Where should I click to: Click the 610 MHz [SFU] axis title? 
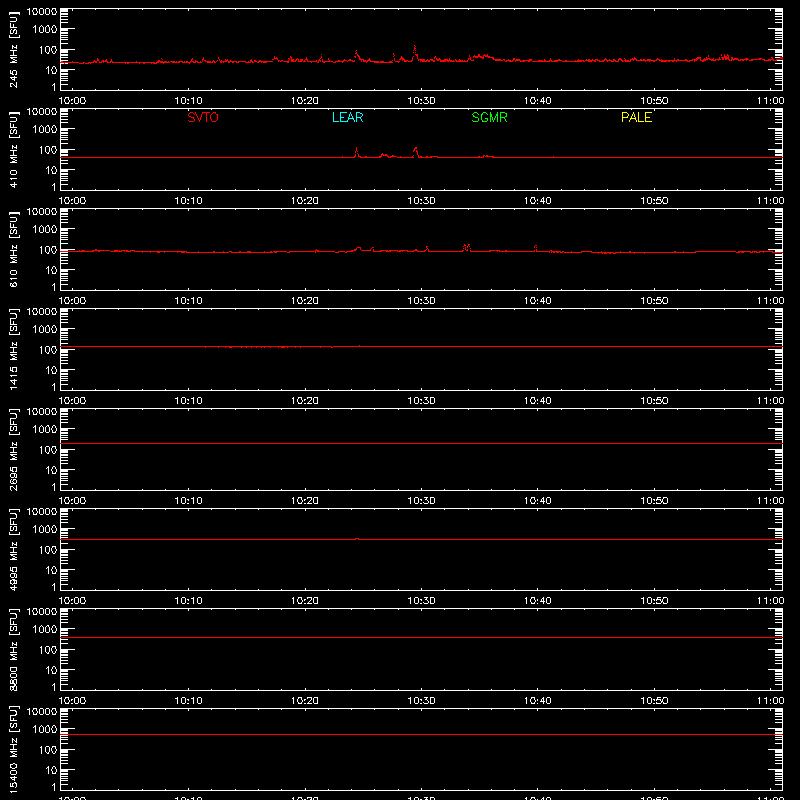pyautogui.click(x=13, y=249)
